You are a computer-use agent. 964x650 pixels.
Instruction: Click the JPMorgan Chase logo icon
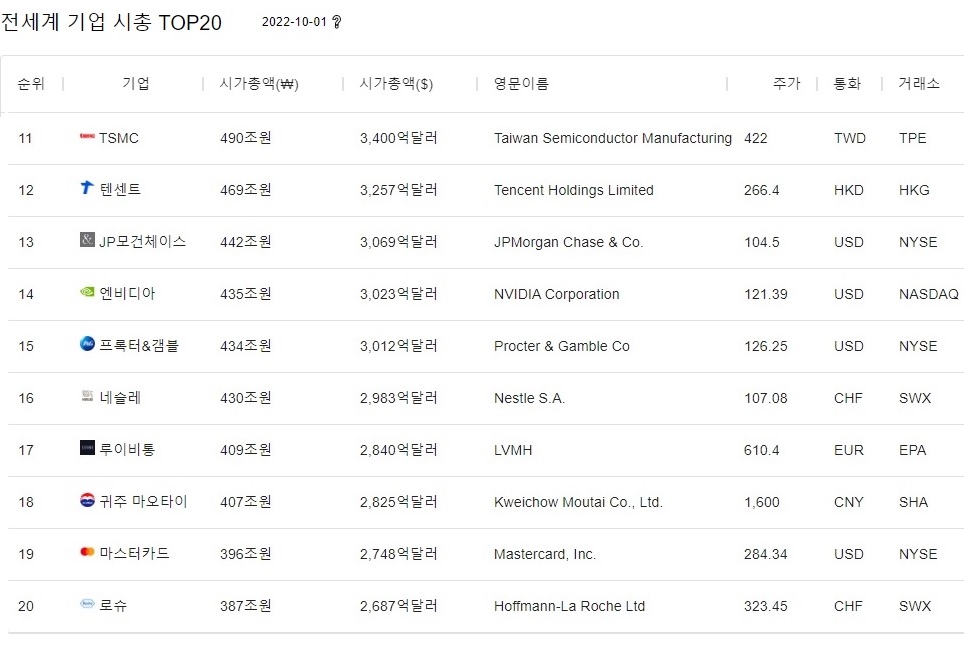(87, 239)
